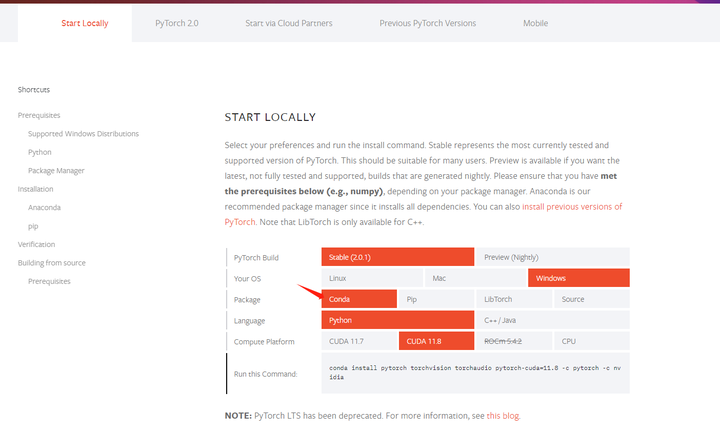
Task: Jump to Prerequisites in the Shortcuts sidebar
Action: coord(38,115)
